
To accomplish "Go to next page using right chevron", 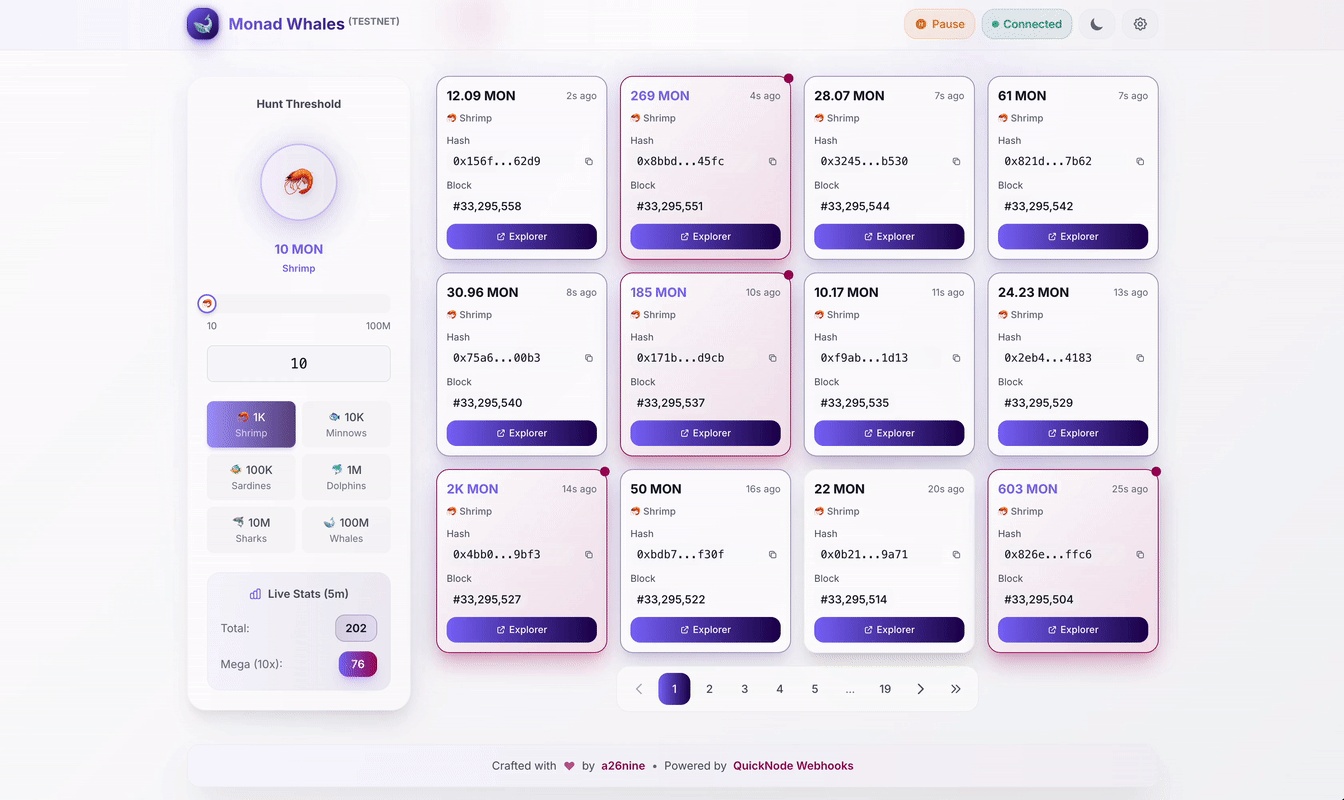I will [x=920, y=689].
